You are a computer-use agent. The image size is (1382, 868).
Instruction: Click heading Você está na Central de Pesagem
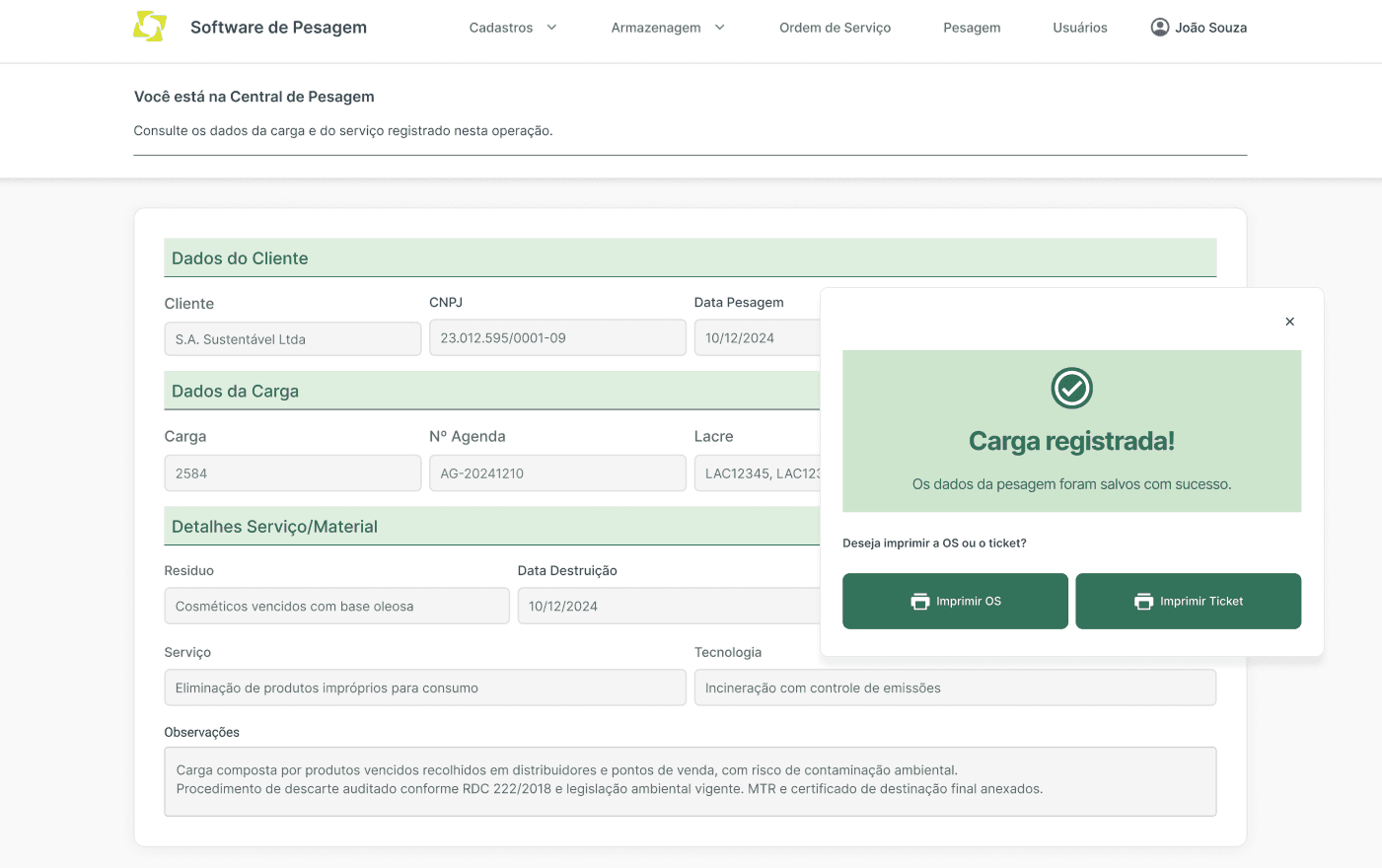point(254,97)
